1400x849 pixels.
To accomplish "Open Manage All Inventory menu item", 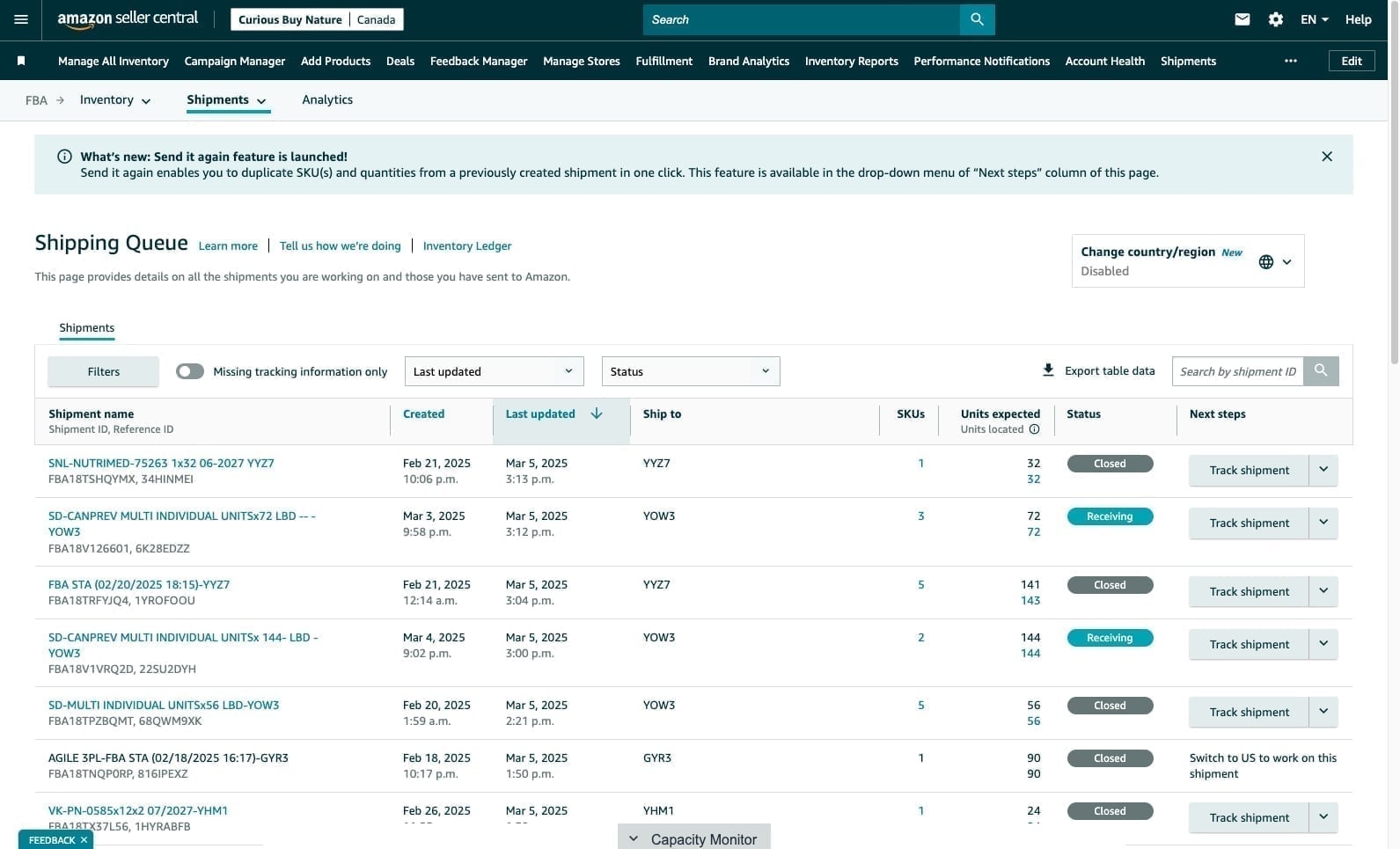I will coord(114,61).
